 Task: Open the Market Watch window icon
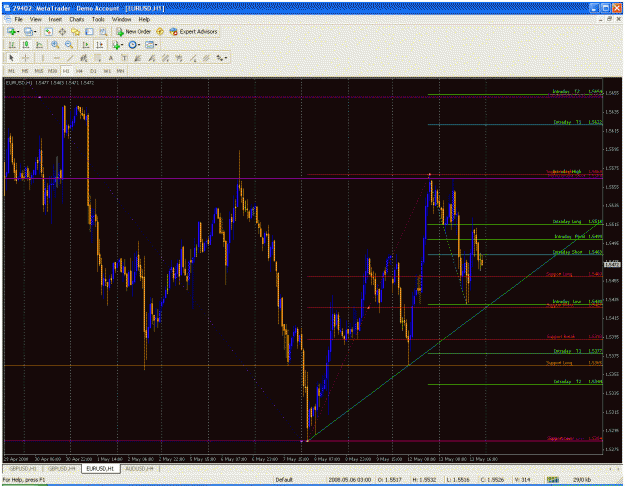coord(48,31)
